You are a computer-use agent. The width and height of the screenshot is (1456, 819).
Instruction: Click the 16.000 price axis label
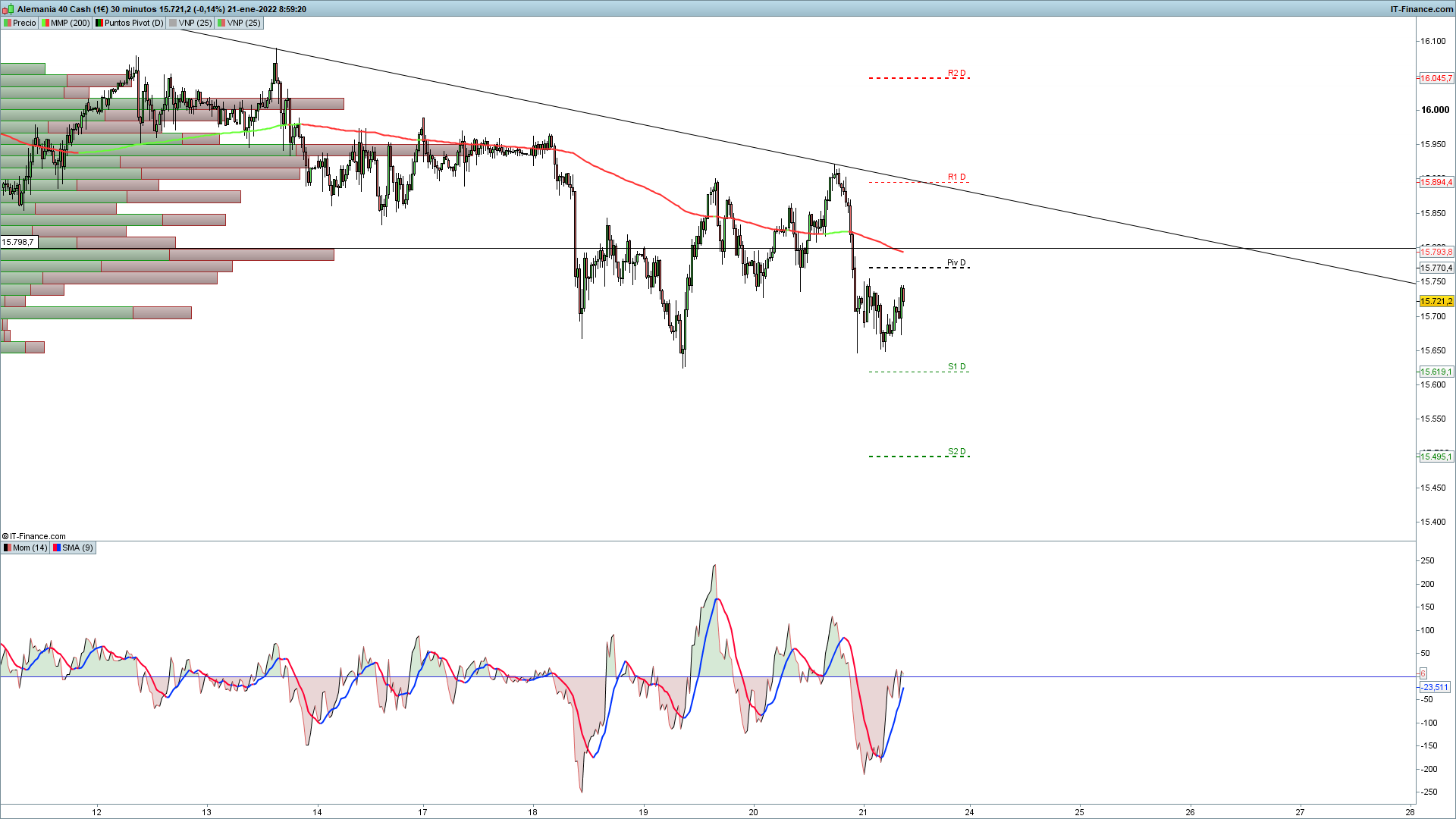pos(1434,110)
